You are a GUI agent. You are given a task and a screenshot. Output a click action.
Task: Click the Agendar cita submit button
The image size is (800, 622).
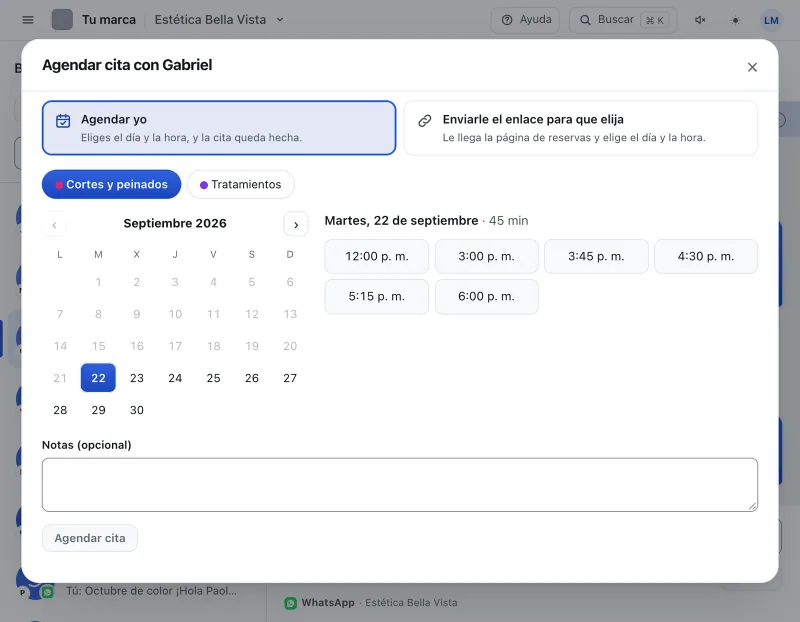tap(90, 538)
